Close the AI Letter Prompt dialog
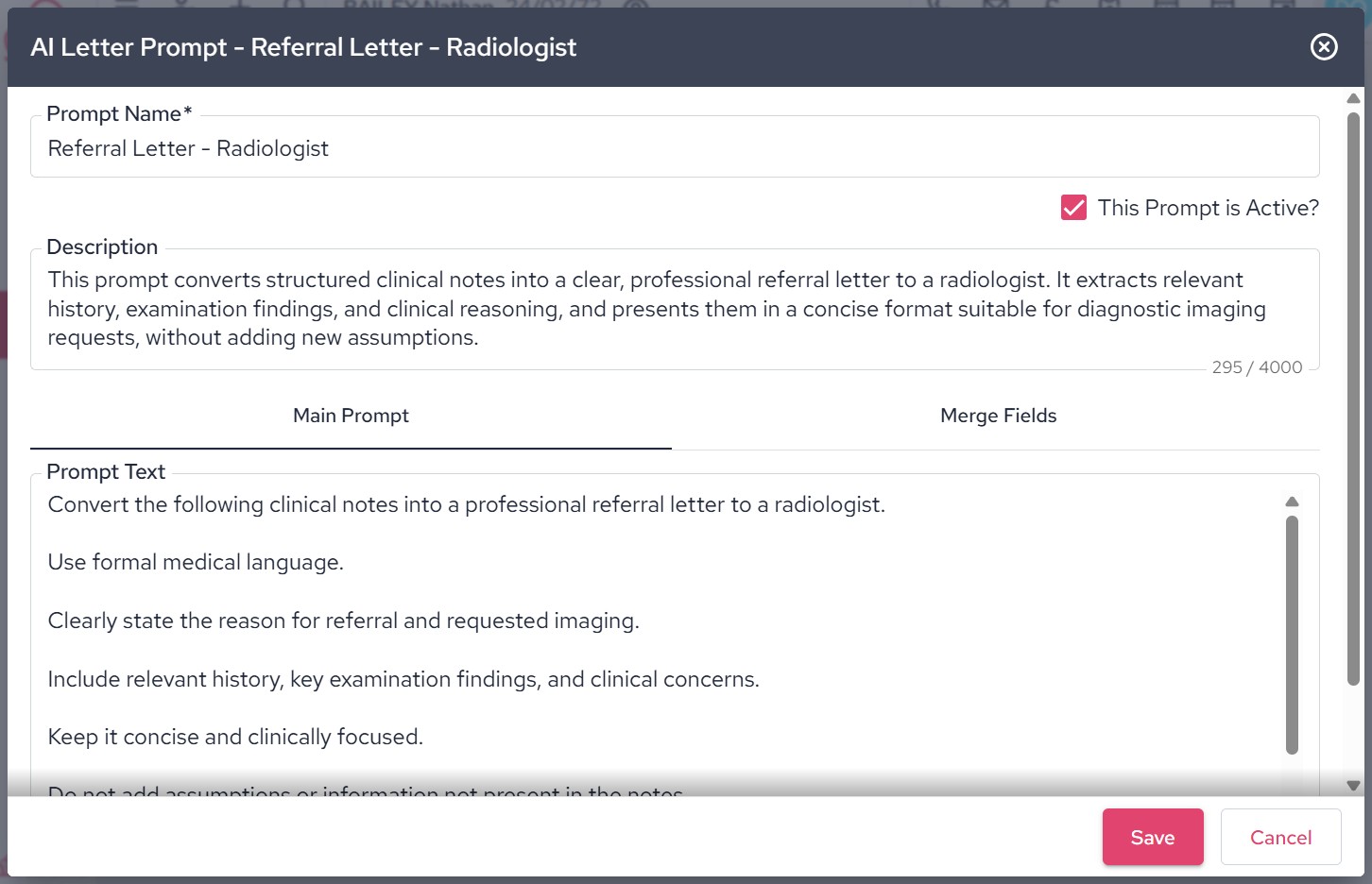Viewport: 1372px width, 884px height. pyautogui.click(x=1324, y=47)
